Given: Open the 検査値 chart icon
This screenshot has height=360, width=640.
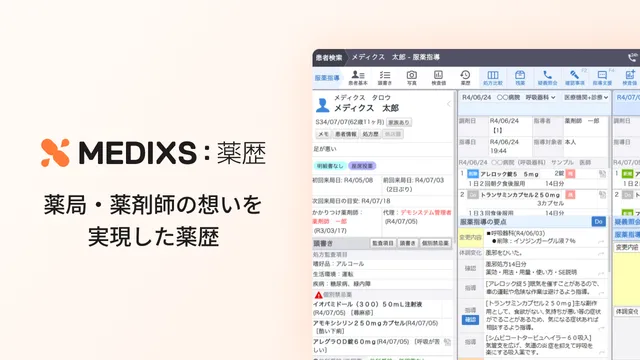Looking at the screenshot, I should click(438, 78).
